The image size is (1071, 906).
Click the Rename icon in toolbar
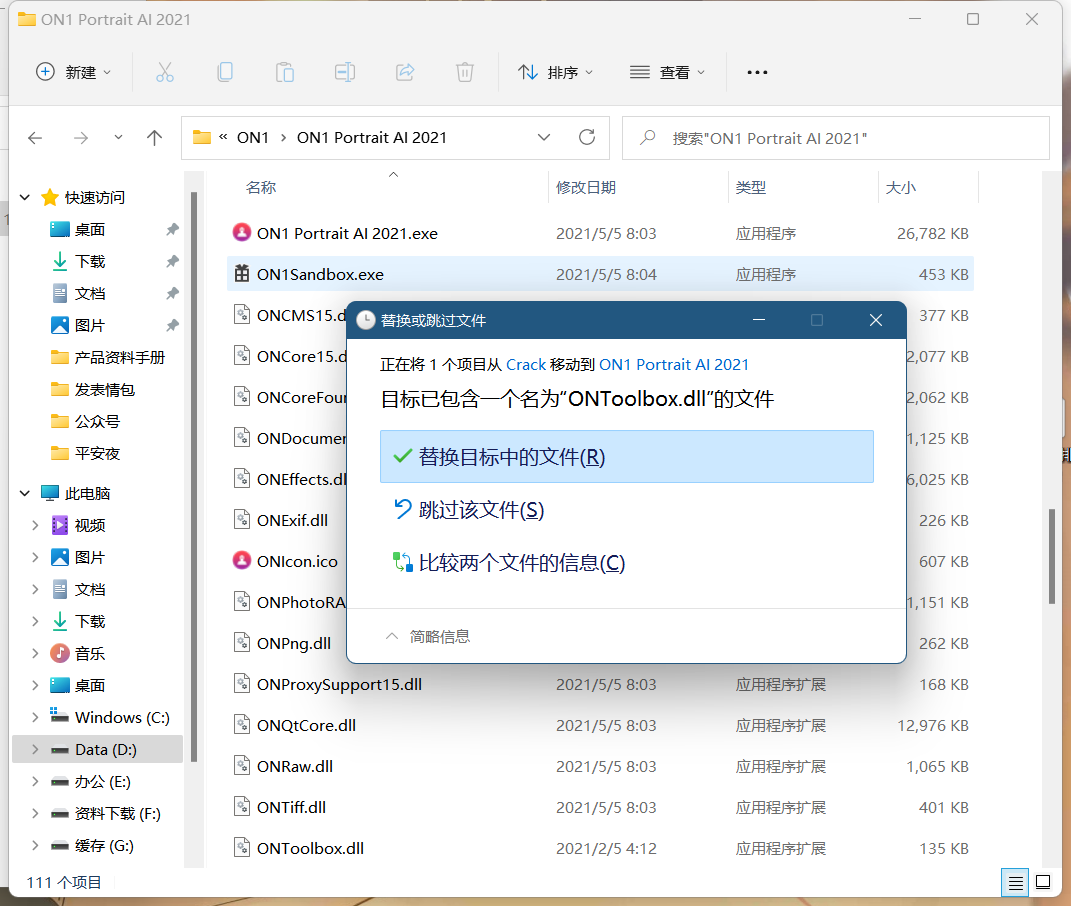coord(344,72)
